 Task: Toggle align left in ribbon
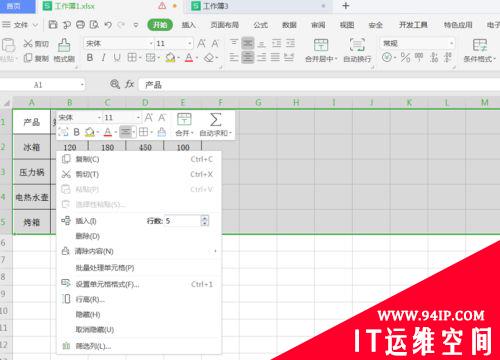coord(234,58)
